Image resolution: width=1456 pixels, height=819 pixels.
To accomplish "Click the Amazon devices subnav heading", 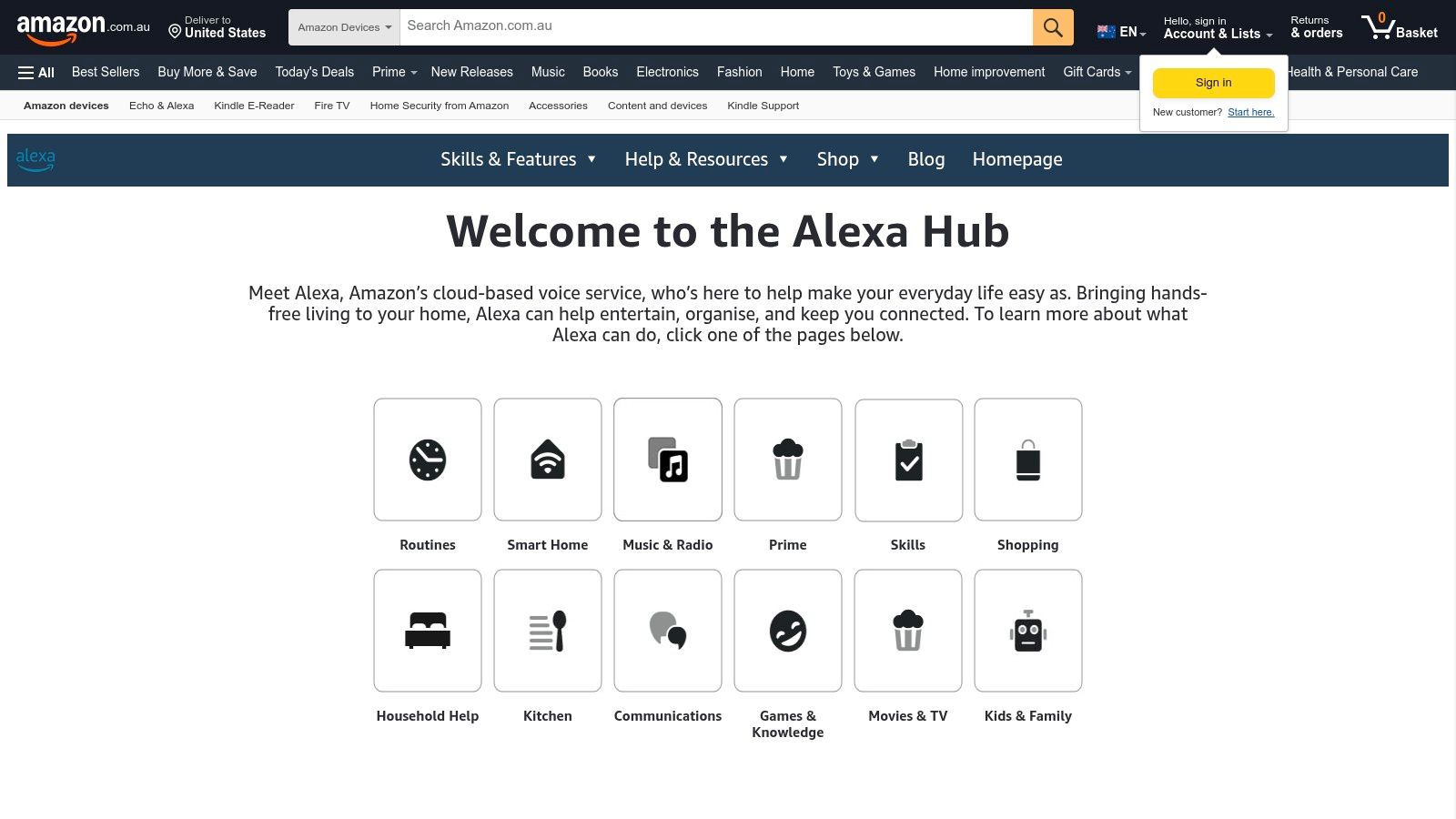I will pos(66,106).
